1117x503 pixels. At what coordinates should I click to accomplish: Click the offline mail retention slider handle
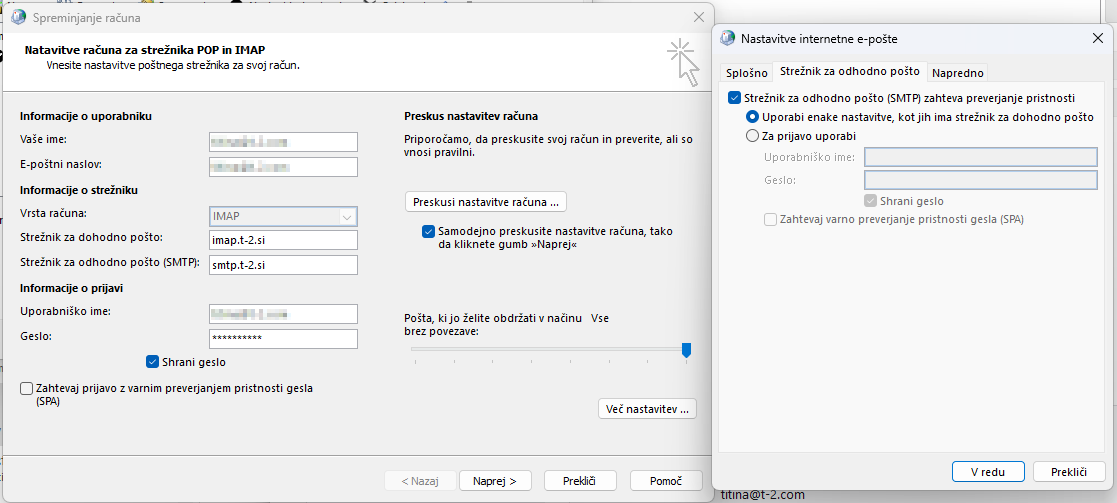tap(686, 350)
